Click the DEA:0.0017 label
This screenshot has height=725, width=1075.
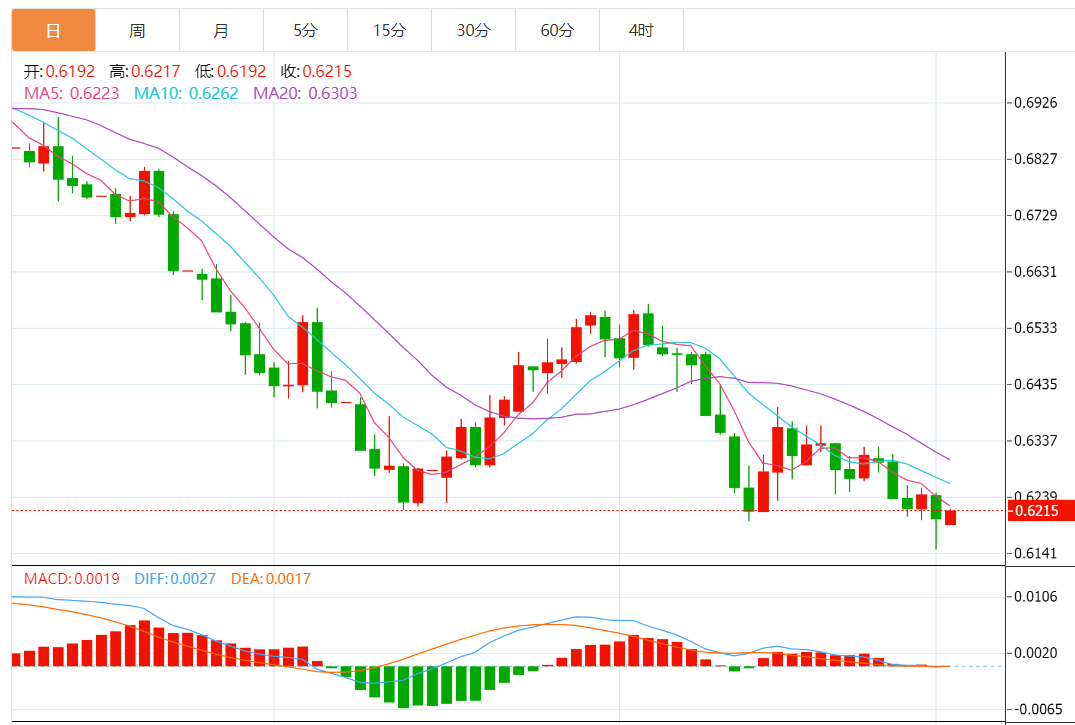(x=271, y=579)
